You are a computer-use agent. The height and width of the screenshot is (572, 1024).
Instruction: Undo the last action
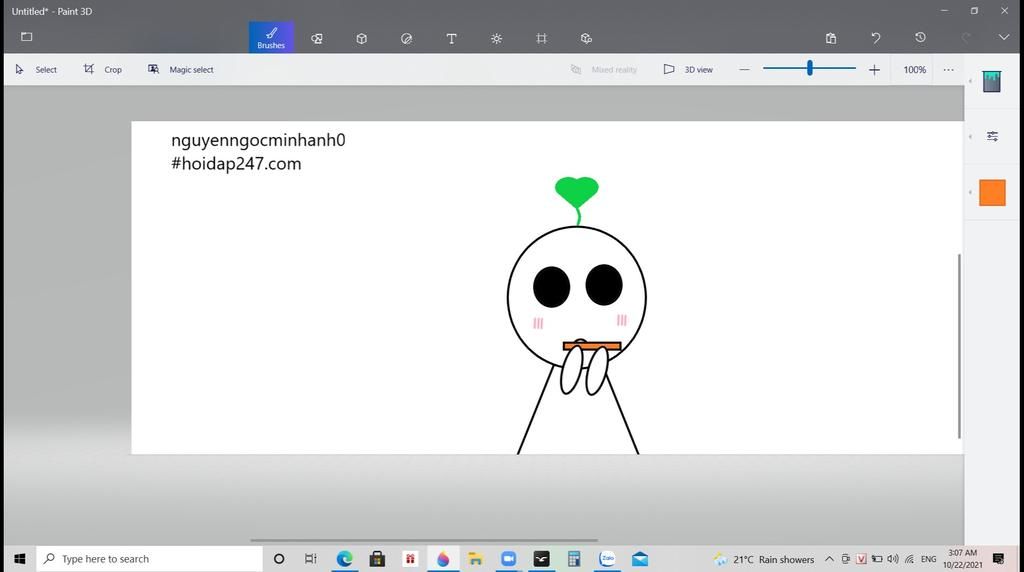[x=876, y=38]
